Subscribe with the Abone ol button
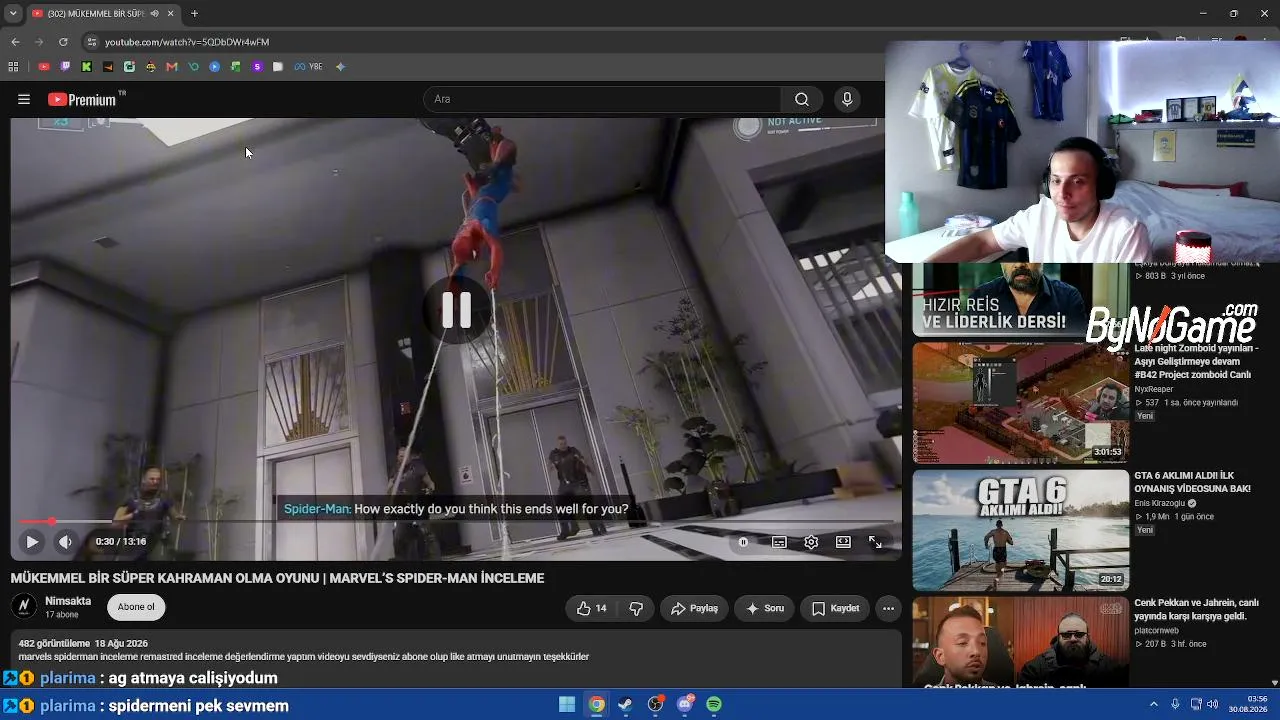This screenshot has width=1280, height=720. (x=136, y=607)
